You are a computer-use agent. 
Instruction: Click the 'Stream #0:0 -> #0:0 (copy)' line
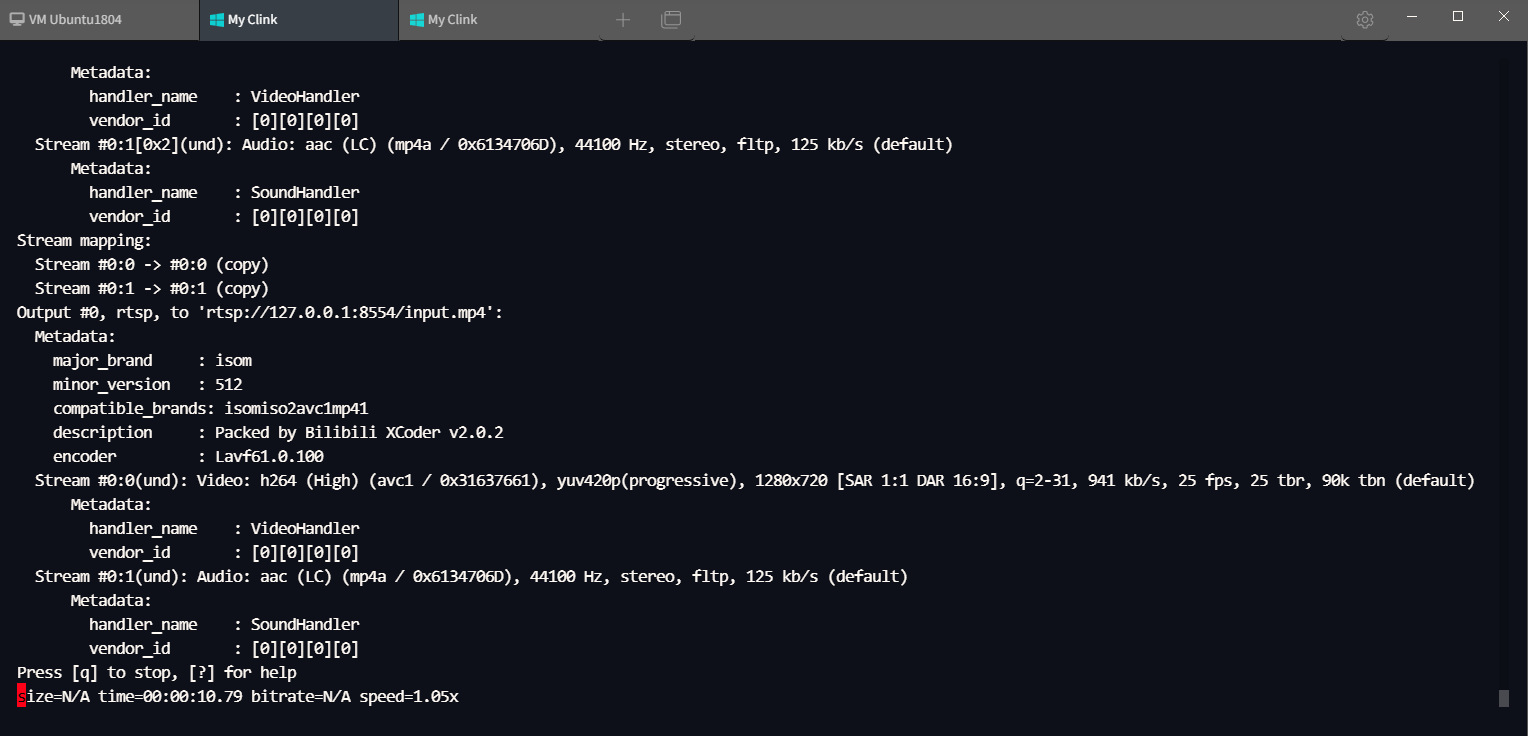(x=152, y=264)
